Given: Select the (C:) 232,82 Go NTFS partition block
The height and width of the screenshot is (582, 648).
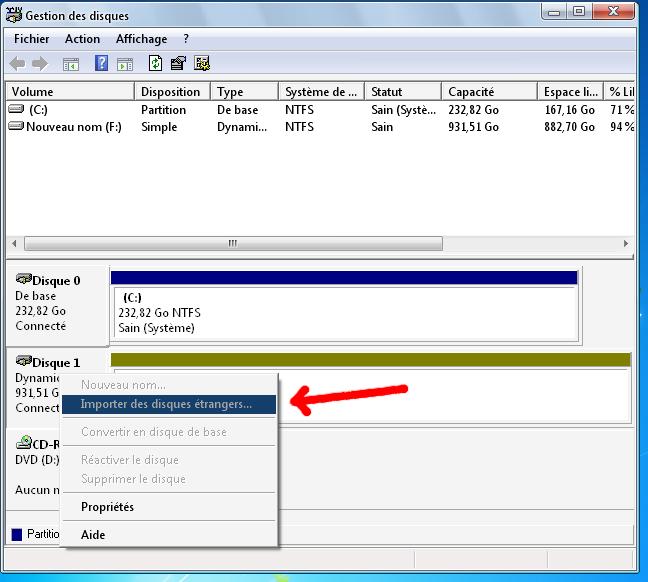Looking at the screenshot, I should [x=346, y=313].
